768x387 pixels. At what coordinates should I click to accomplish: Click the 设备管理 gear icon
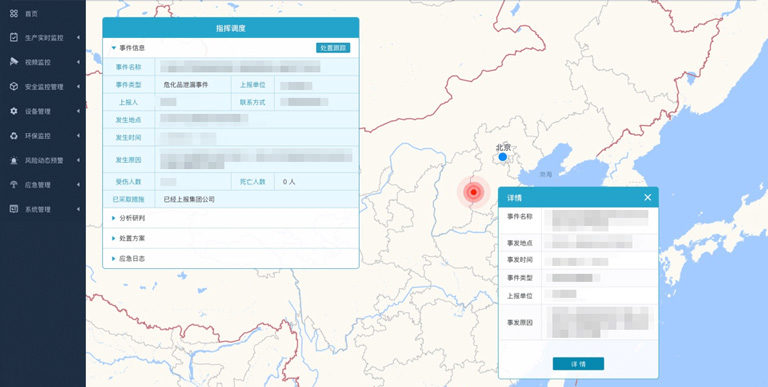[14, 111]
